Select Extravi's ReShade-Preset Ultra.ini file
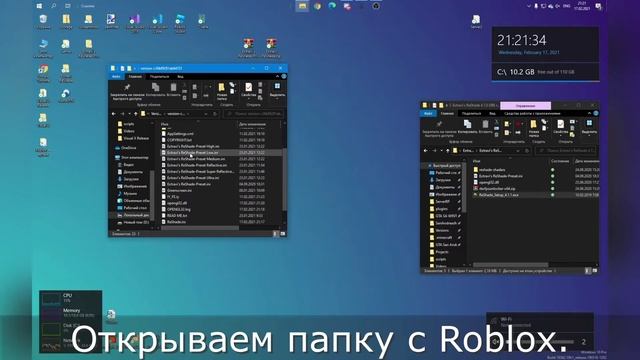 [x=193, y=178]
